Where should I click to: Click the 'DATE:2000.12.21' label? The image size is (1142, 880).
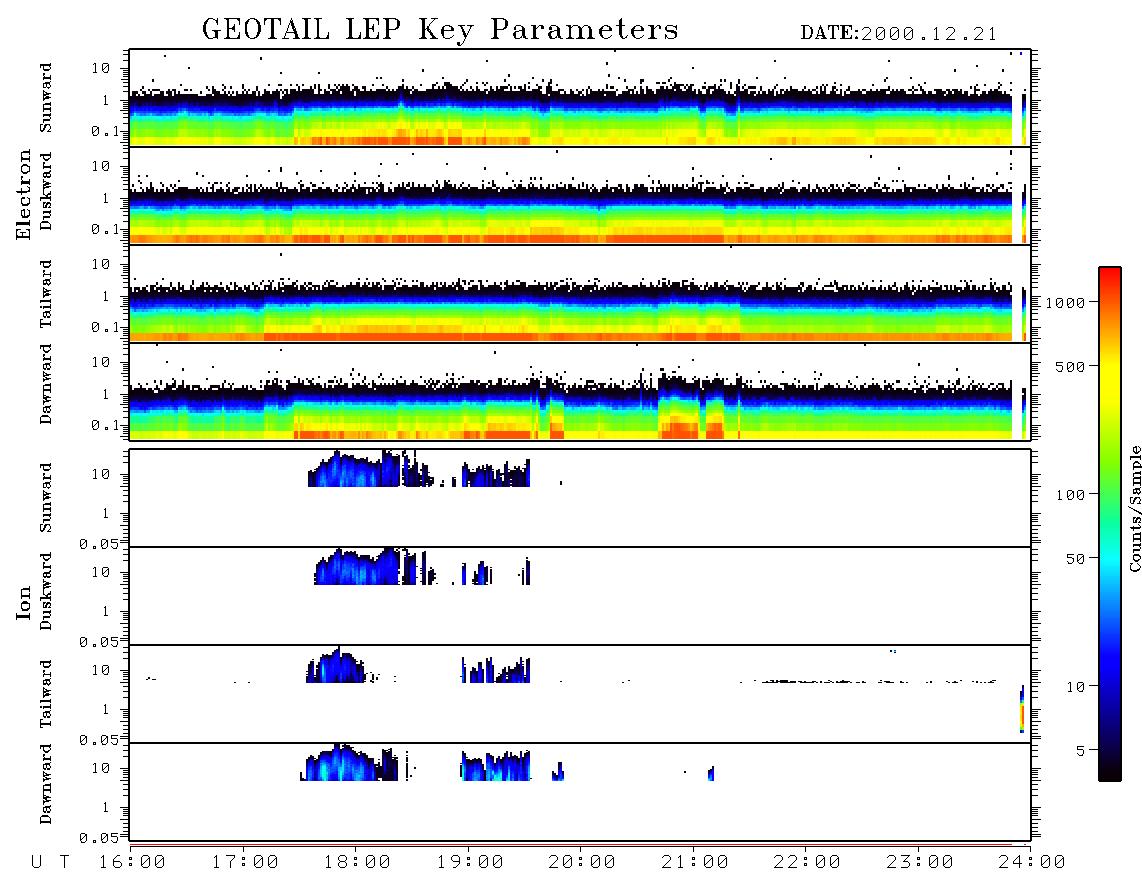tap(898, 34)
